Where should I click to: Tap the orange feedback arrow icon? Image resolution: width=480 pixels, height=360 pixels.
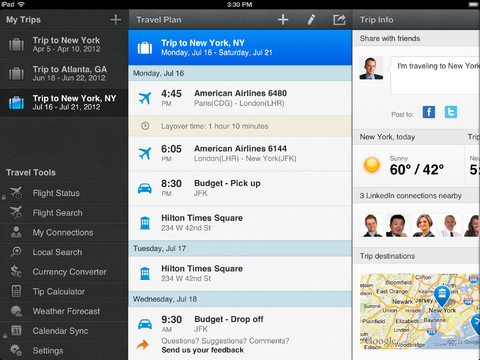143,345
